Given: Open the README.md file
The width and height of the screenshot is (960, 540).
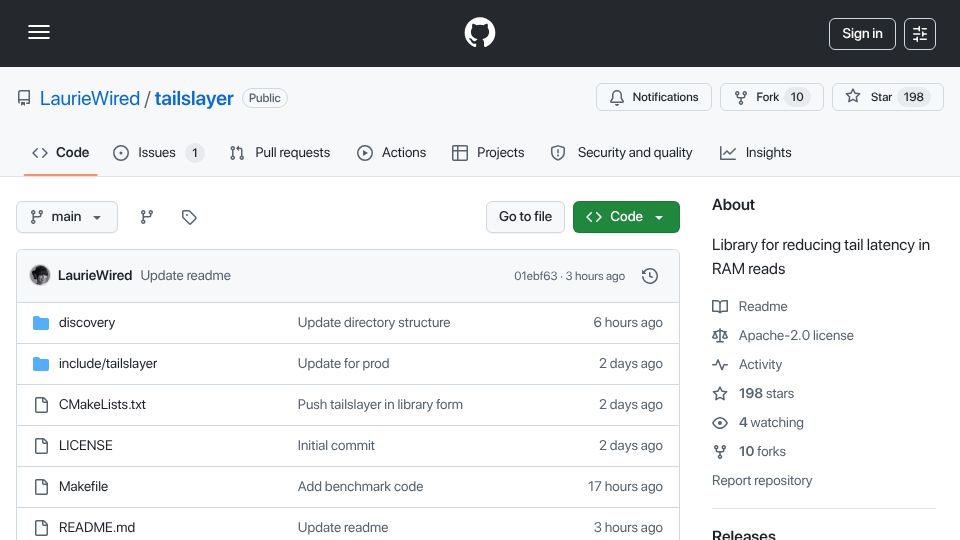Looking at the screenshot, I should click(x=97, y=528).
